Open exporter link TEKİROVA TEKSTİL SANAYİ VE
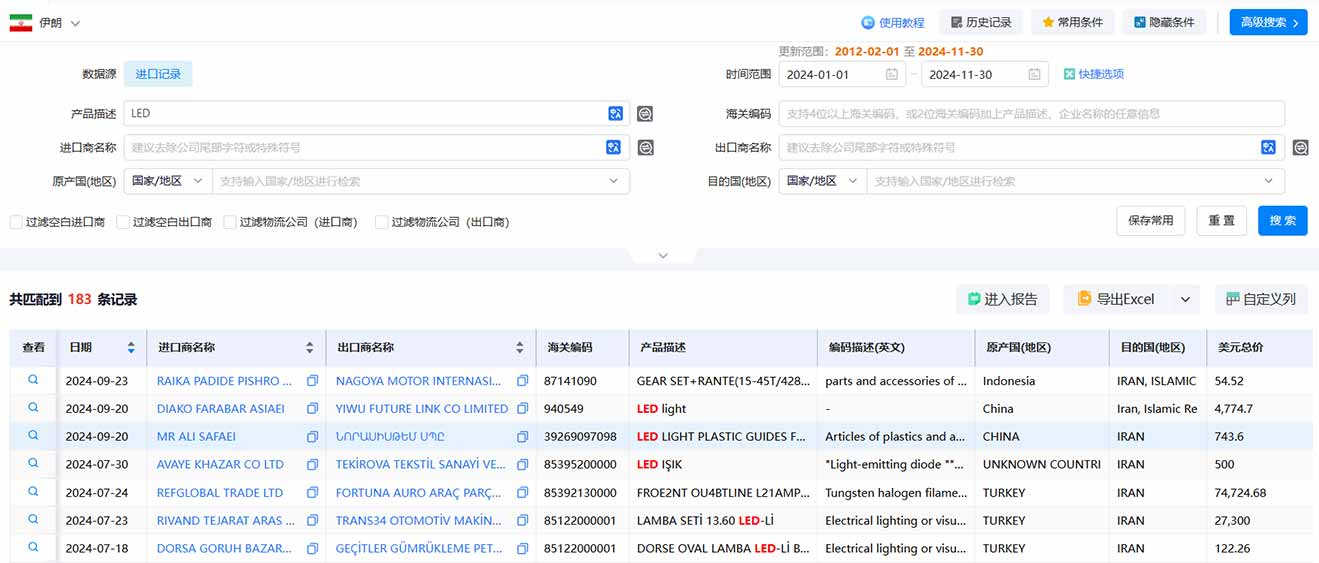This screenshot has height=563, width=1319. tap(421, 465)
